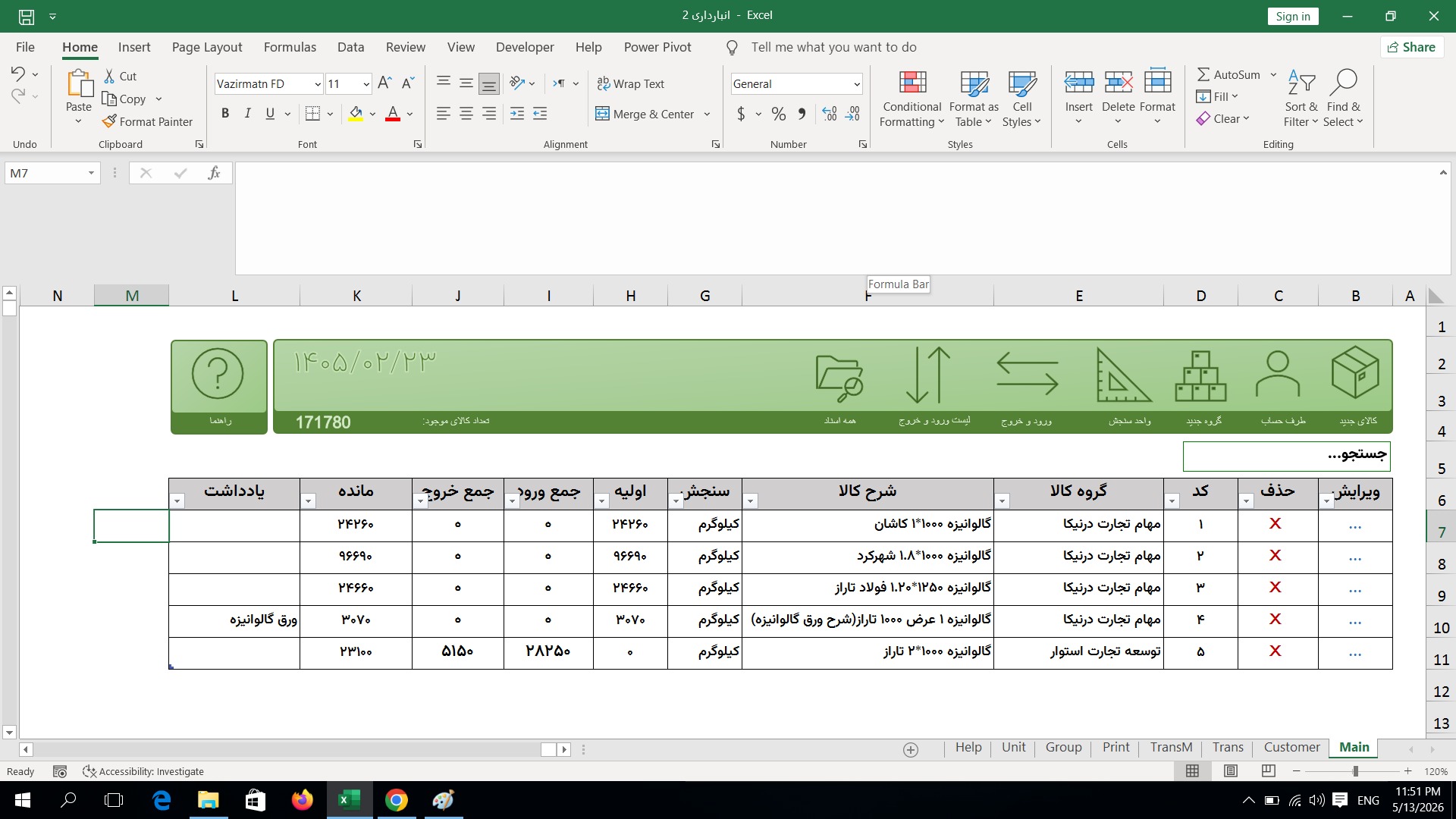Toggle Underline formatting

[x=270, y=114]
